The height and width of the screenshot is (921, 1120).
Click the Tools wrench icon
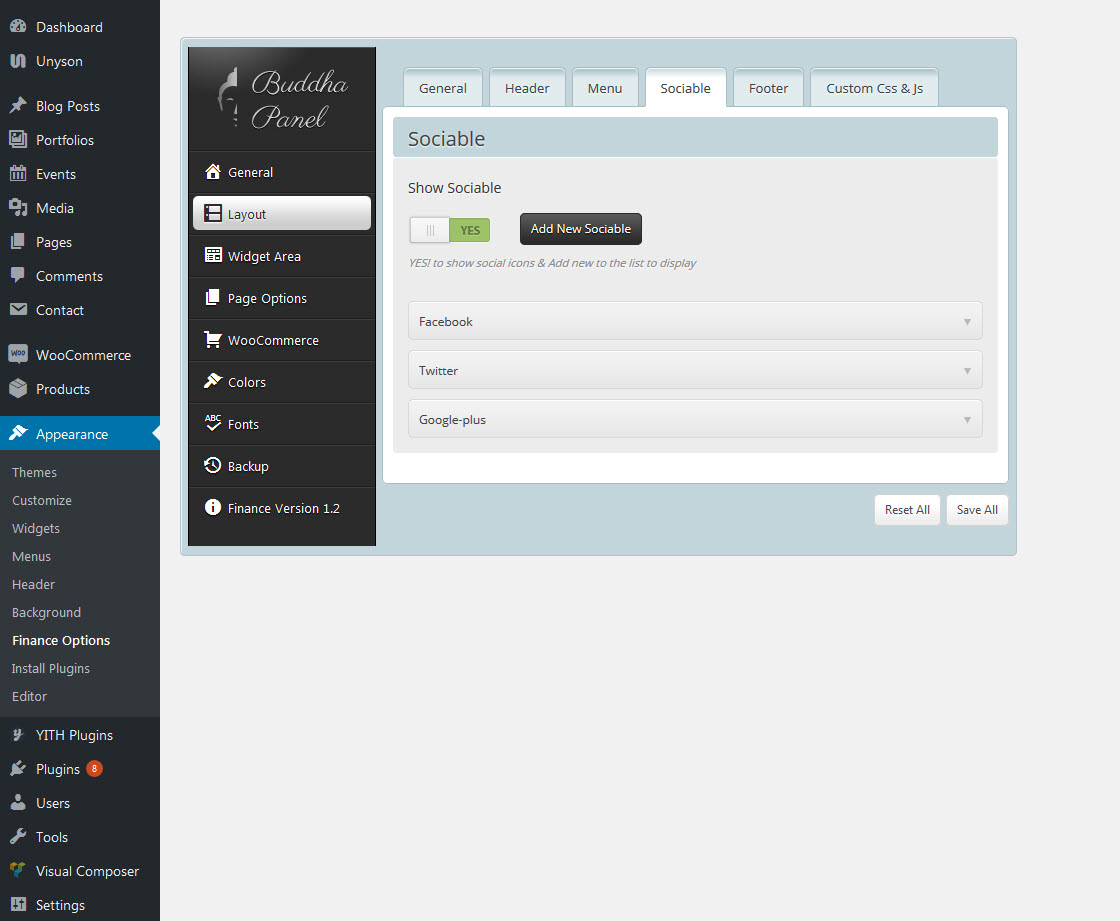pyautogui.click(x=18, y=837)
